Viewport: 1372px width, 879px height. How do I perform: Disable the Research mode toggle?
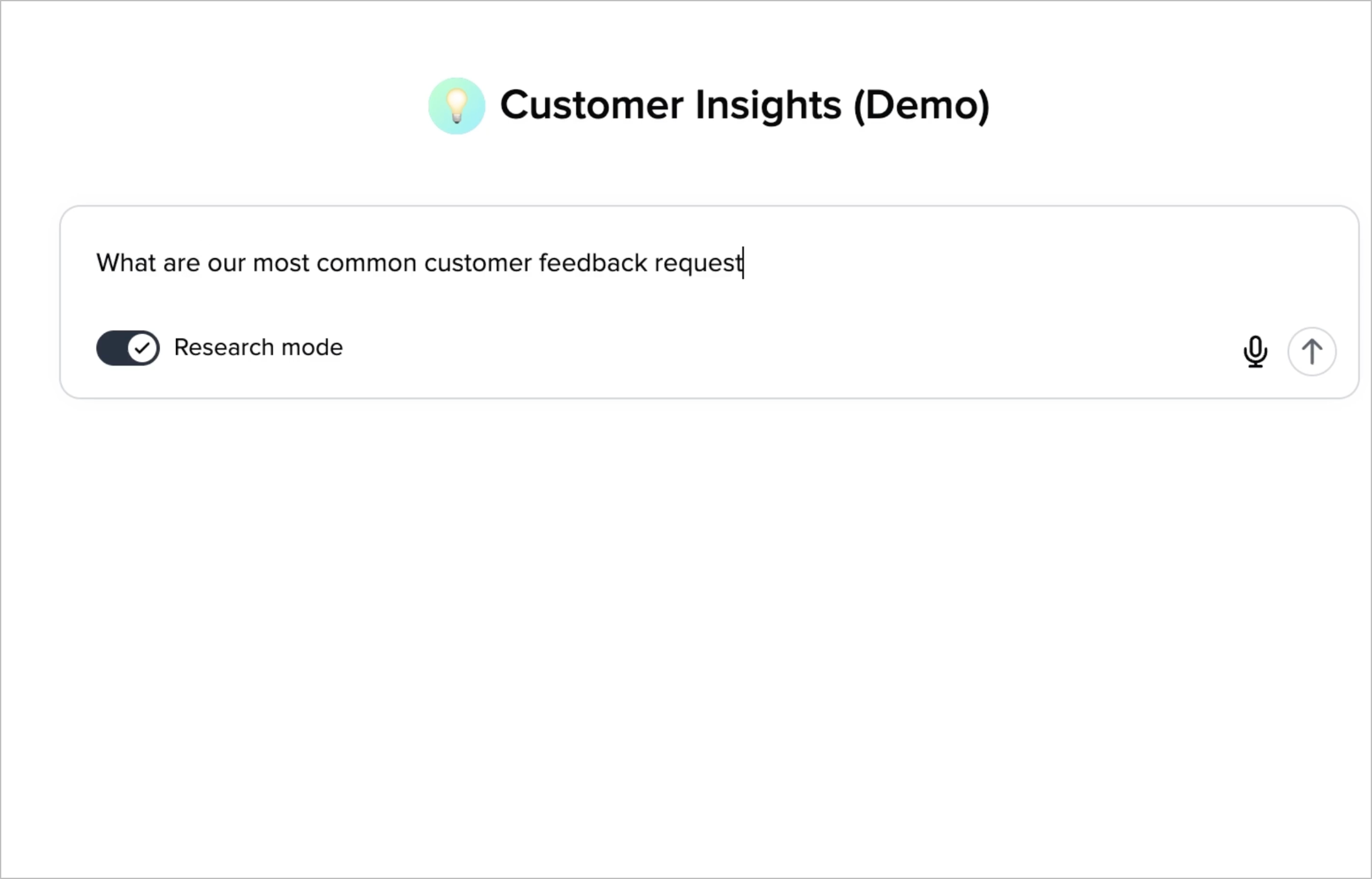click(x=128, y=348)
